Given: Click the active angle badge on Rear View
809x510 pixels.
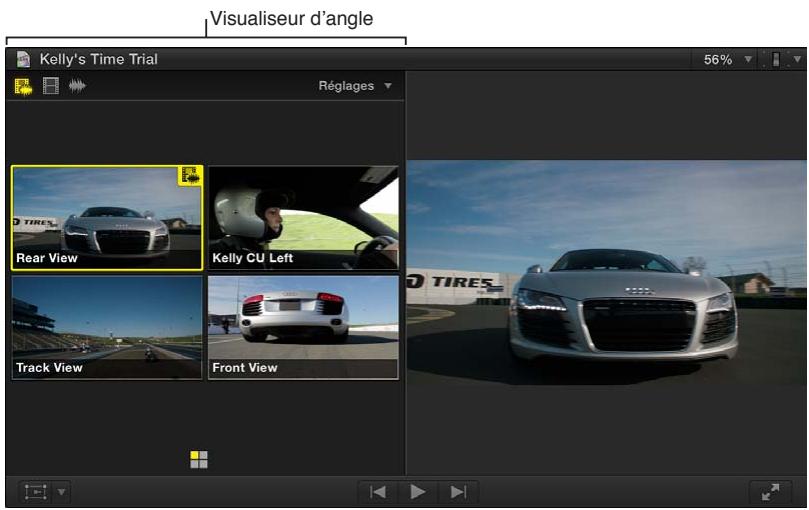Looking at the screenshot, I should [190, 176].
